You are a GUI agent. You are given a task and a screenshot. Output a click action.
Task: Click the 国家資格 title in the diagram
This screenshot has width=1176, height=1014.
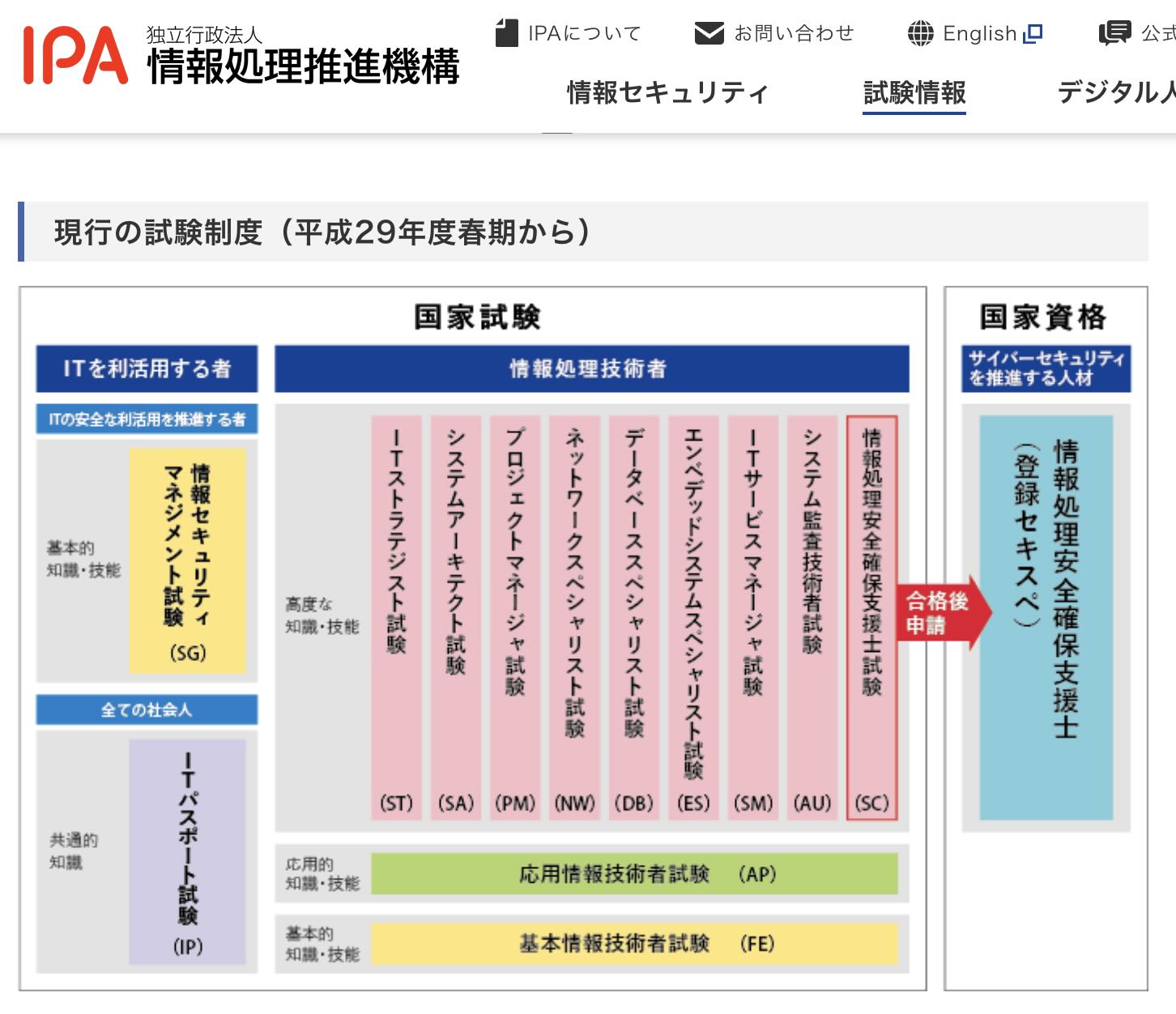(x=1043, y=317)
